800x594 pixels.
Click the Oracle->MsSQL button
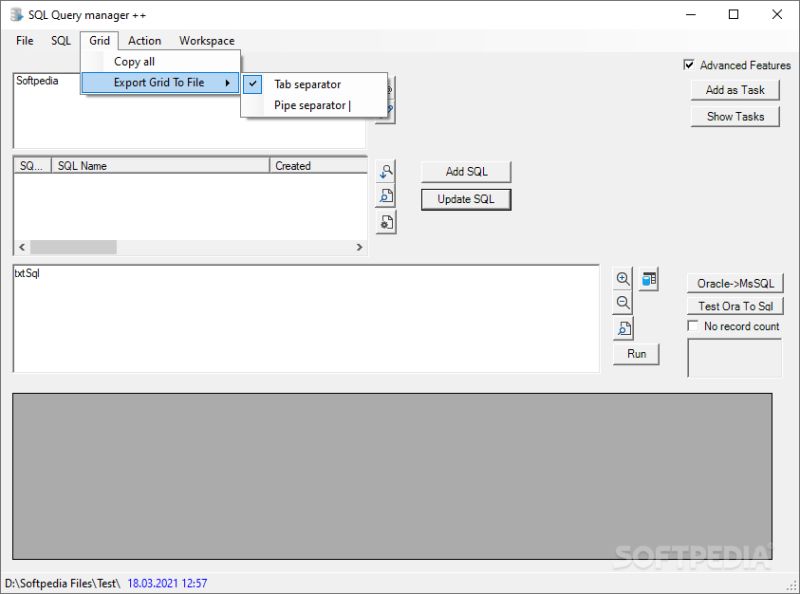click(x=734, y=281)
